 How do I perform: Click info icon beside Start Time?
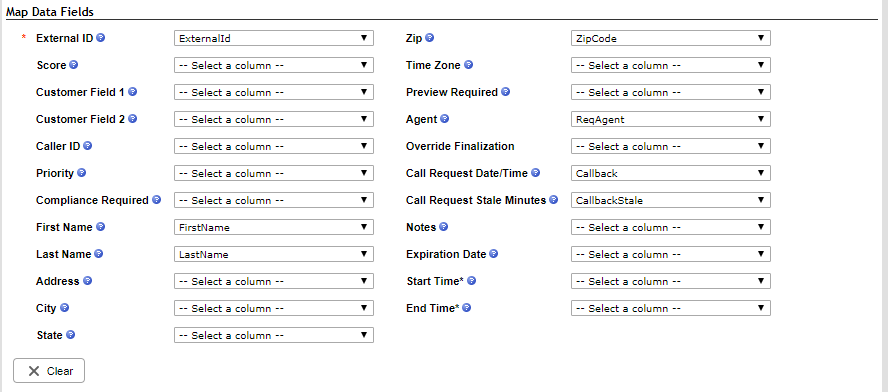[x=471, y=281]
